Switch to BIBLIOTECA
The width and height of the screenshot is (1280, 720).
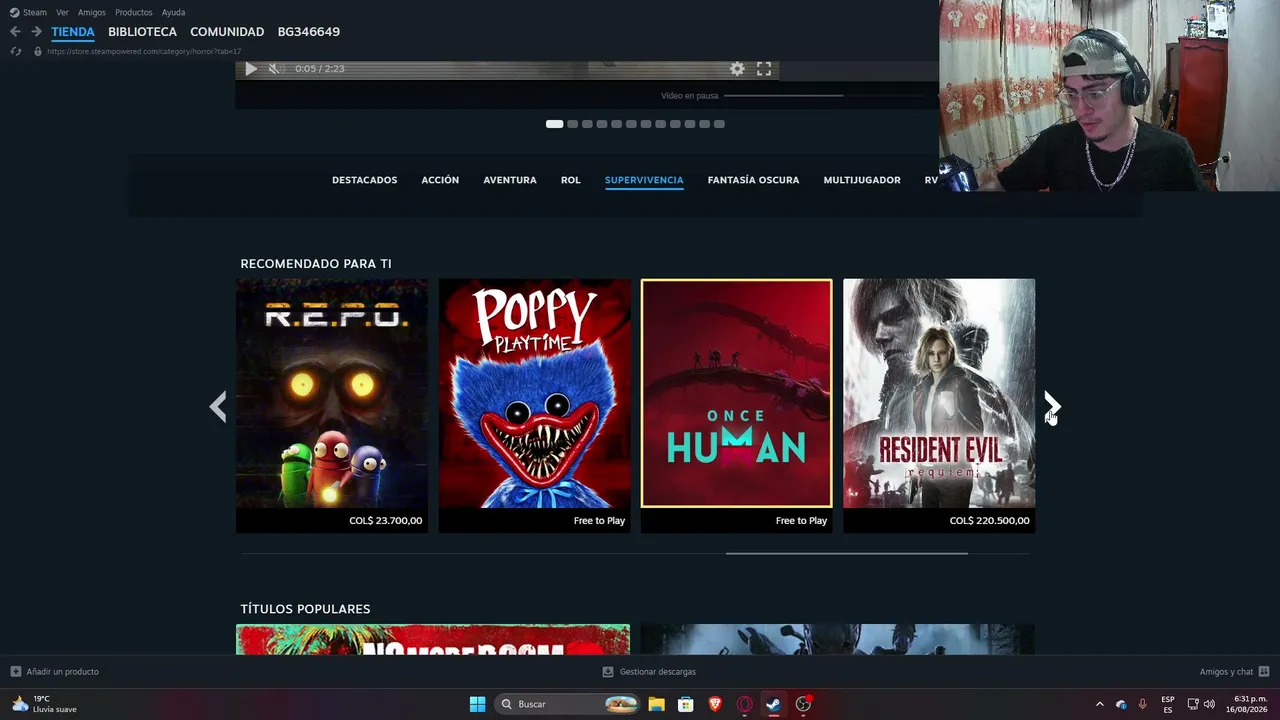click(142, 32)
